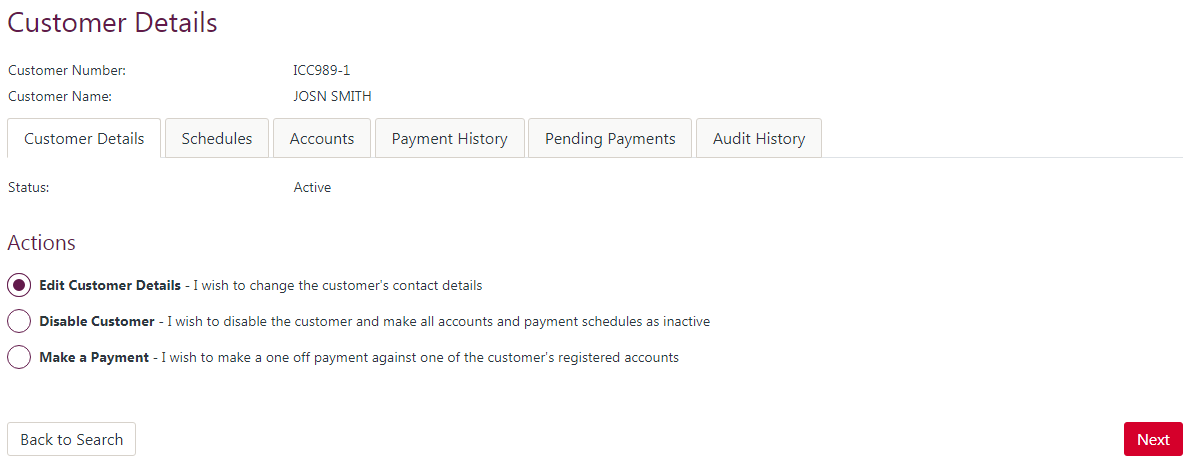1194x471 pixels.
Task: Open the Schedules tab
Action: [x=217, y=139]
